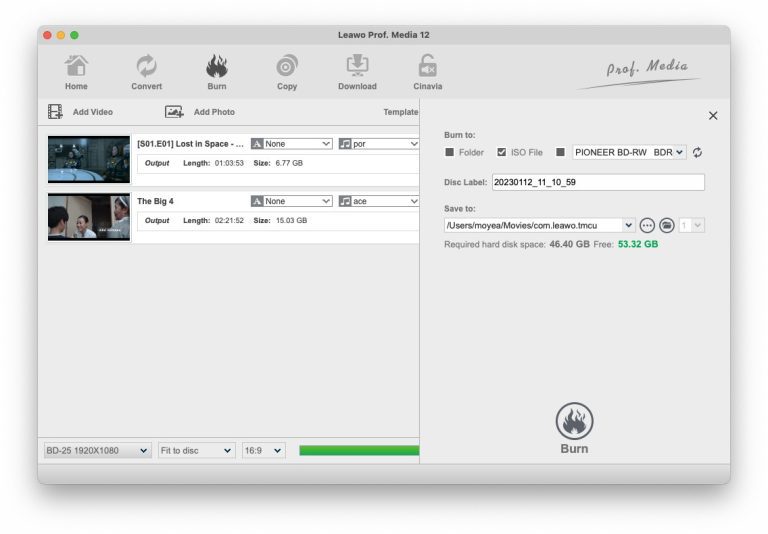The image size is (768, 534).
Task: Enable the Folder checkbox
Action: point(450,152)
